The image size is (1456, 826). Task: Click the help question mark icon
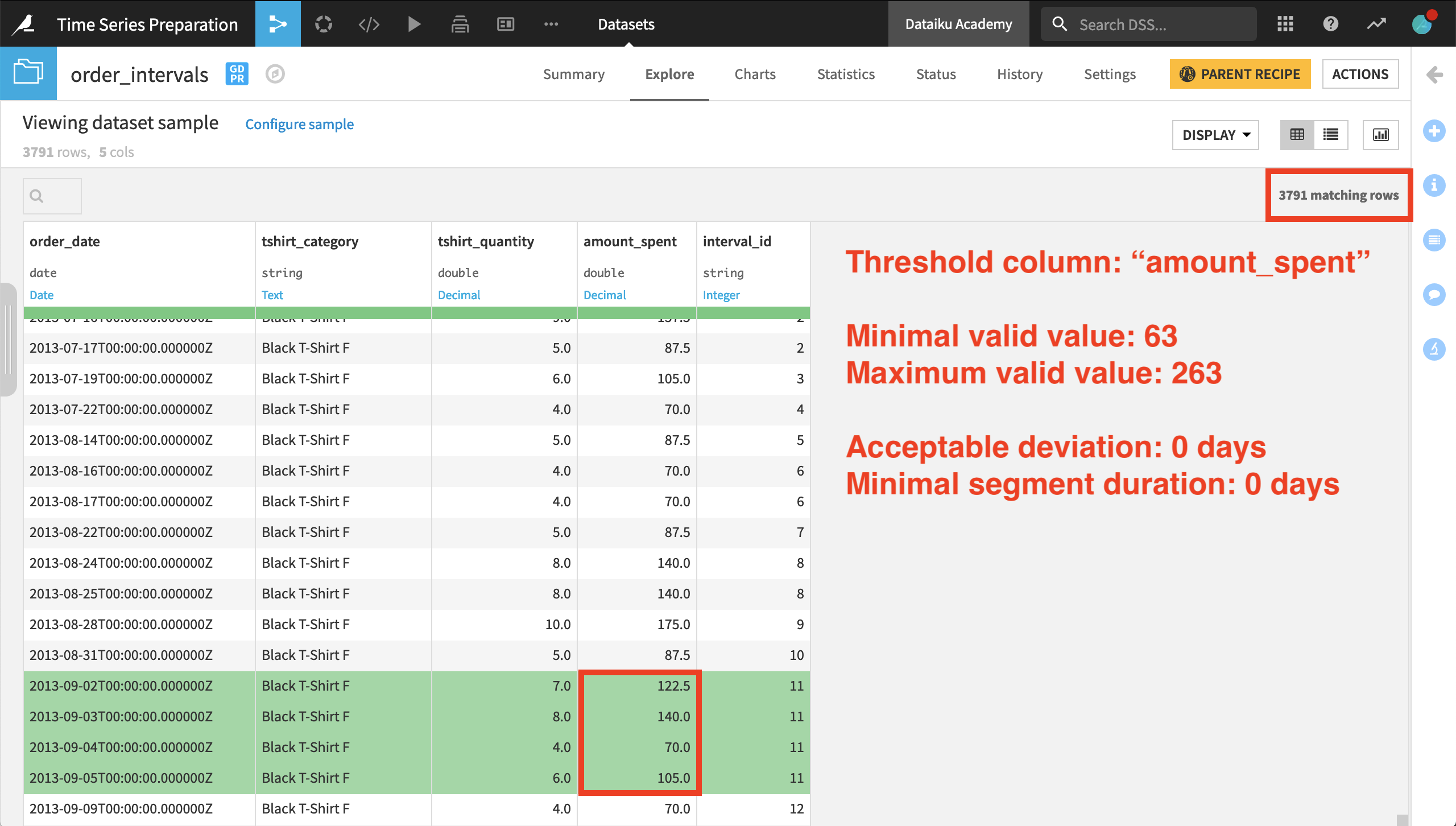(1330, 24)
